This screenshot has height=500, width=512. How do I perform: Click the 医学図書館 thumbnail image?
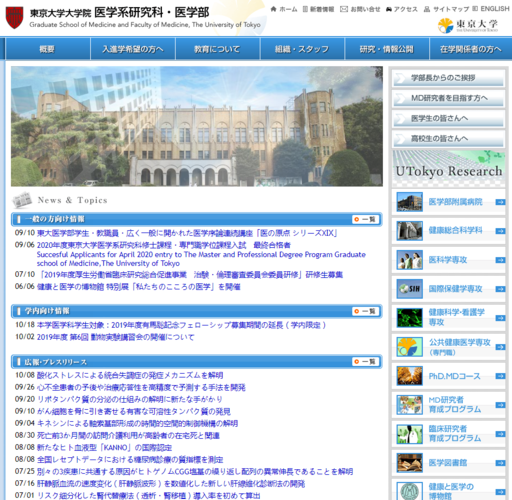click(x=410, y=463)
